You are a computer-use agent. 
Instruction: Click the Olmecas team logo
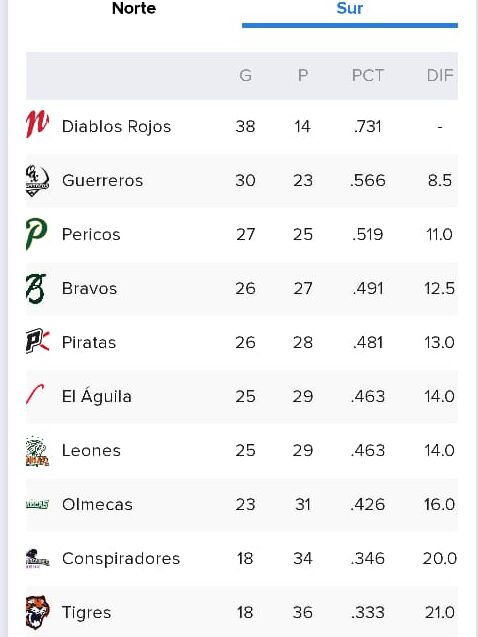[37, 505]
